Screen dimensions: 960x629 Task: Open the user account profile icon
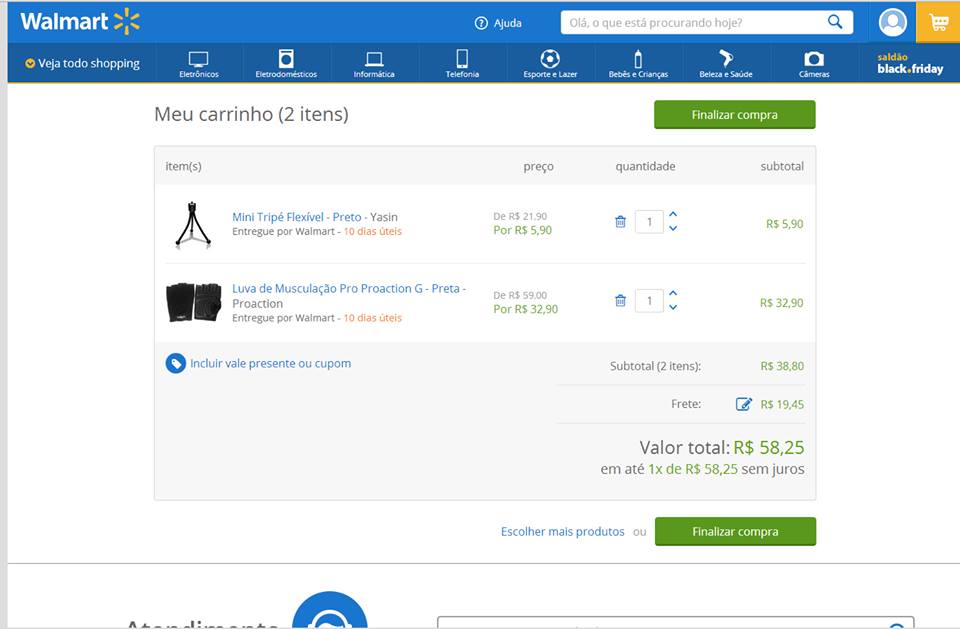point(892,22)
